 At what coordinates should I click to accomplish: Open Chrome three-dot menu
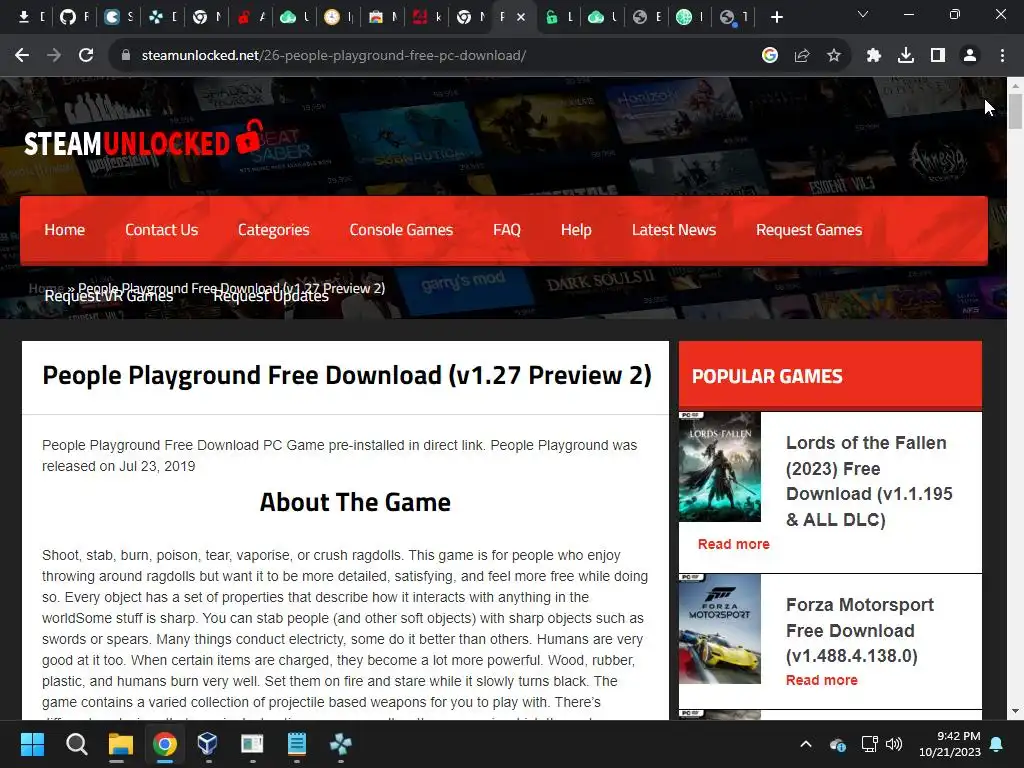point(1002,56)
